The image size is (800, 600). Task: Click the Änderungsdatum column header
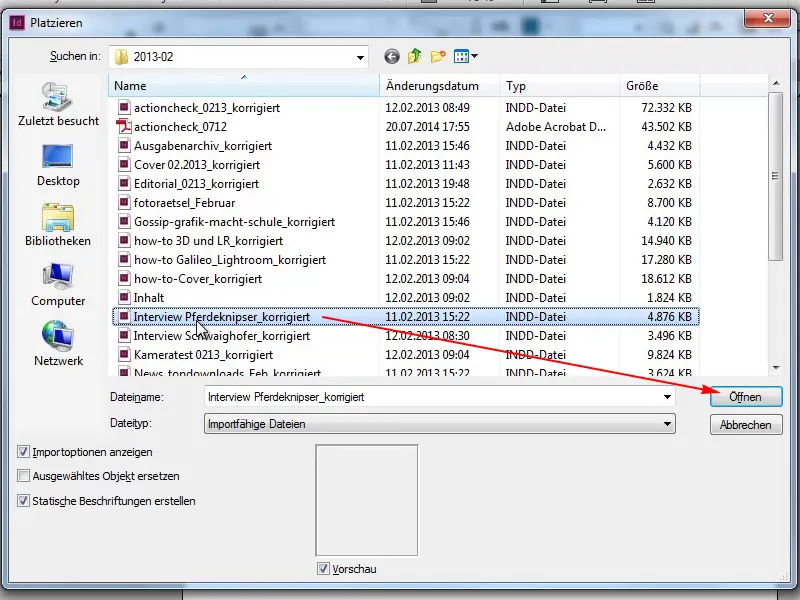[438, 85]
